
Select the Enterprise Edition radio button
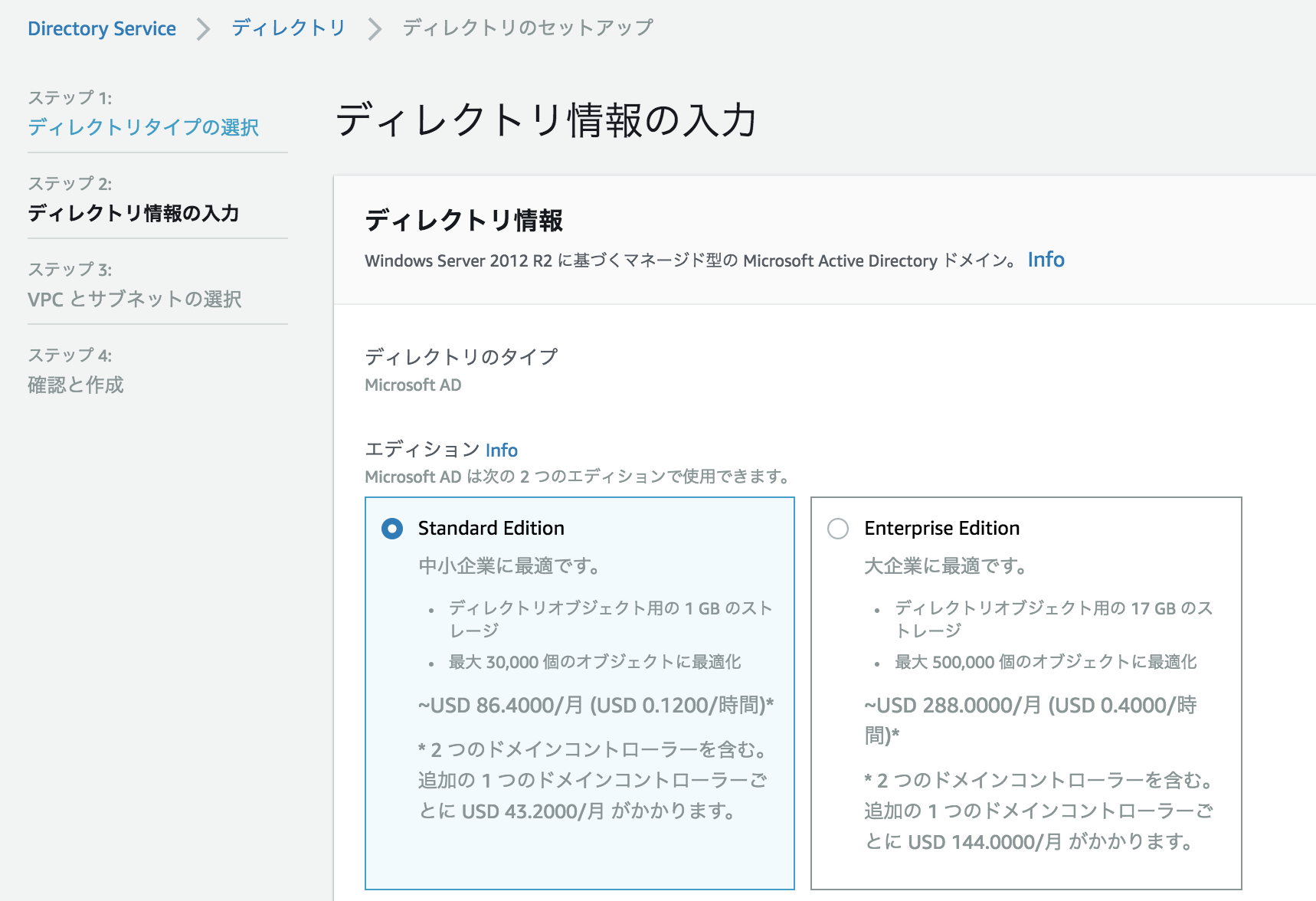click(838, 529)
